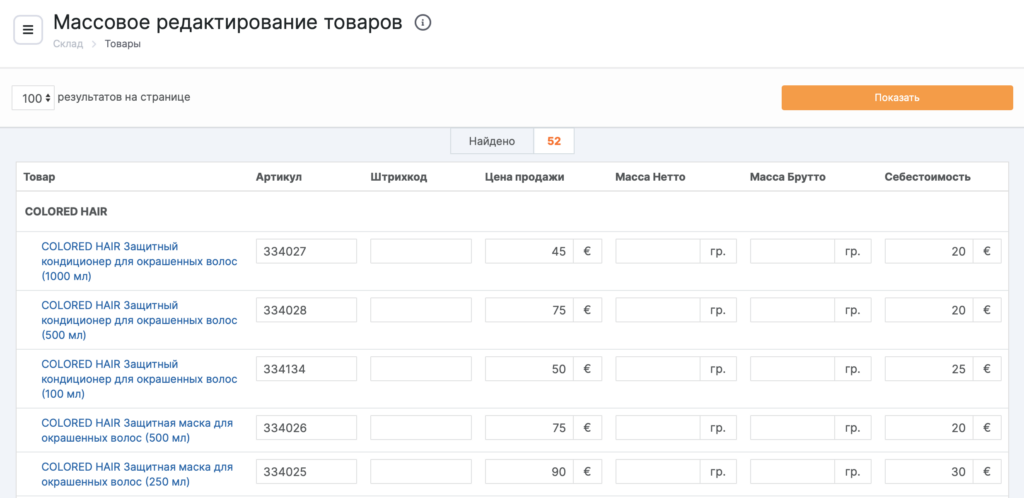1024x498 pixels.
Task: Edit sale price field showing 90
Action: (x=528, y=472)
